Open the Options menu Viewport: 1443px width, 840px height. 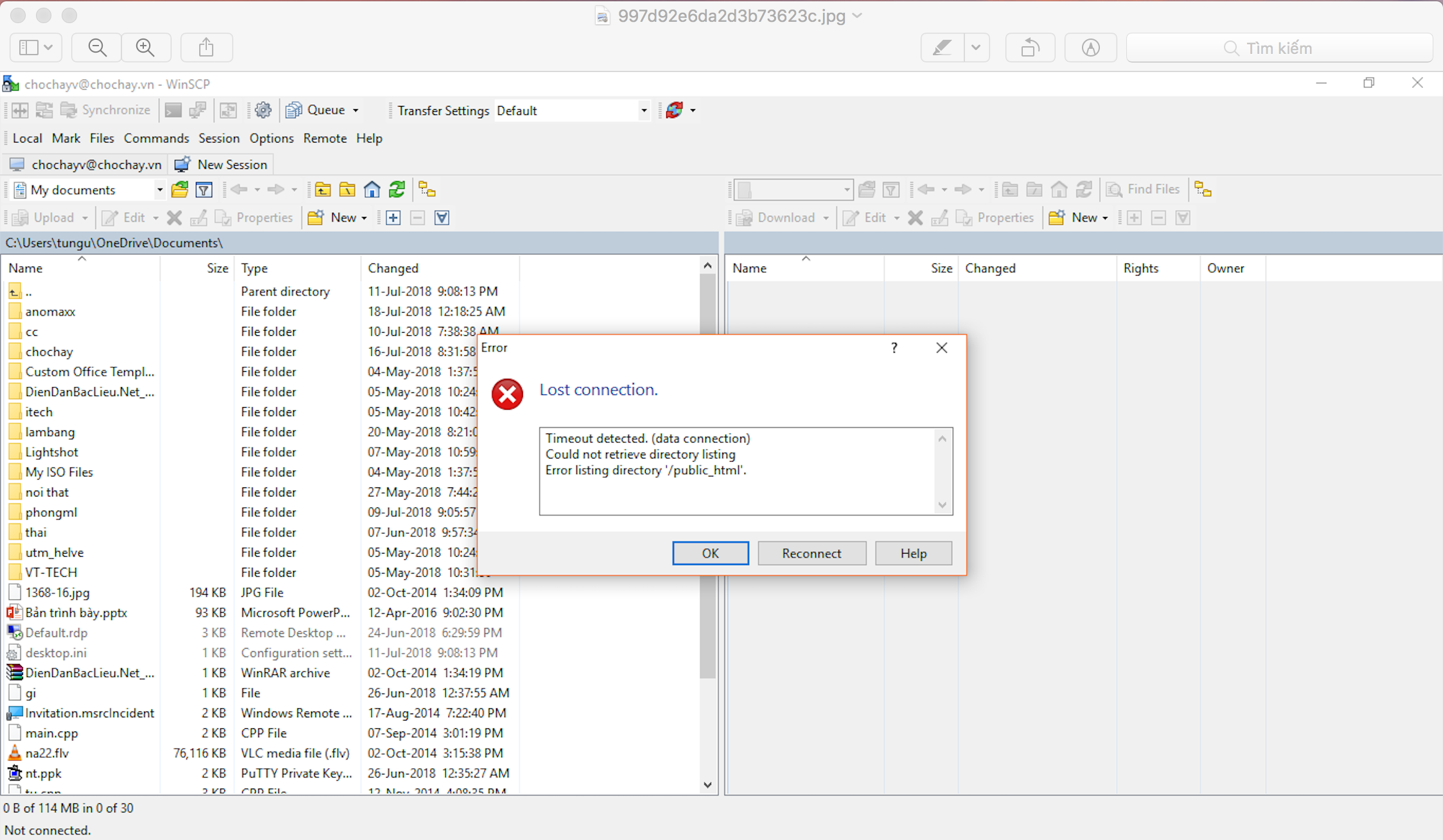[271, 138]
